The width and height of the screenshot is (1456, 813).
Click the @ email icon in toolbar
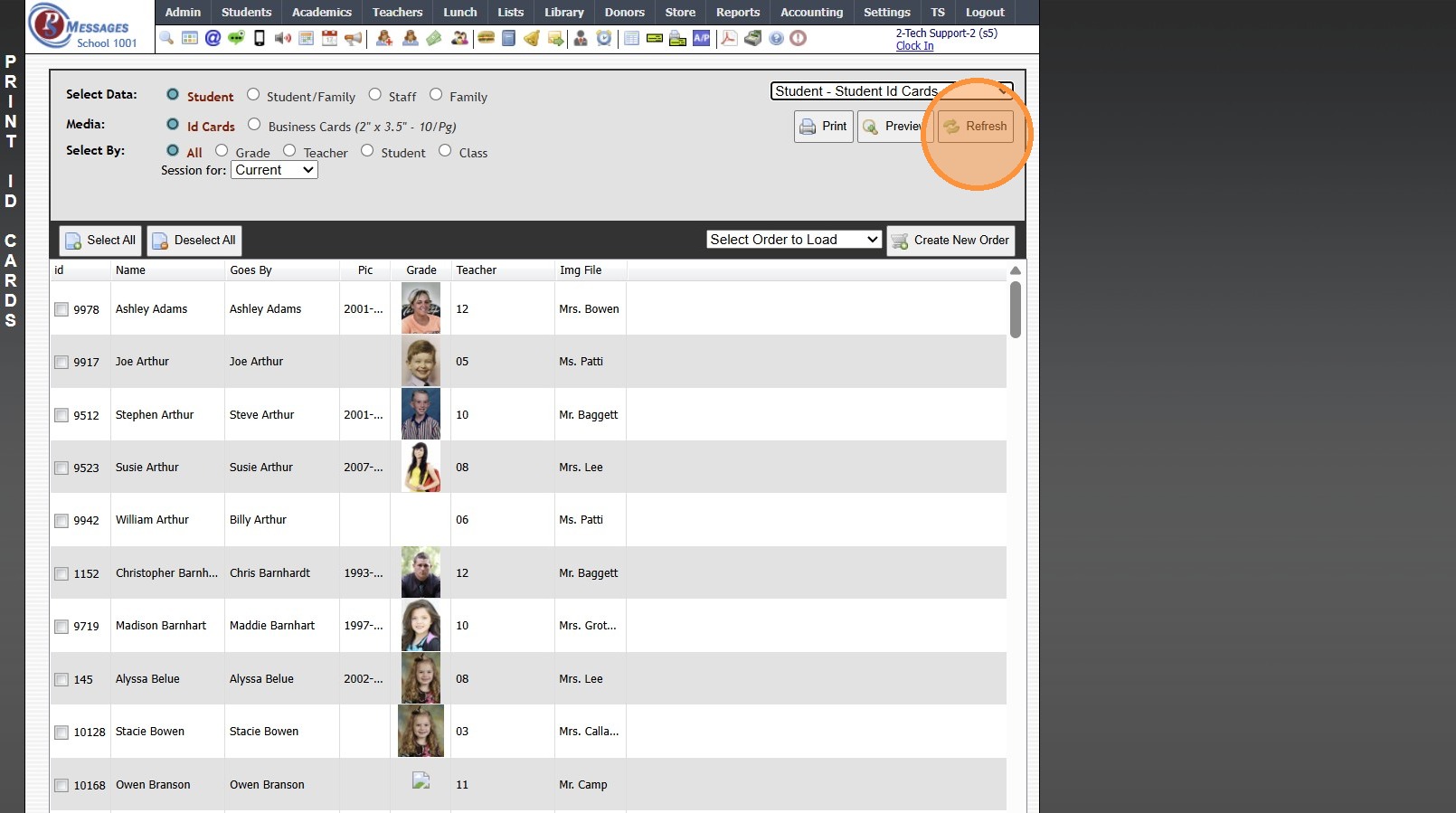coord(213,38)
